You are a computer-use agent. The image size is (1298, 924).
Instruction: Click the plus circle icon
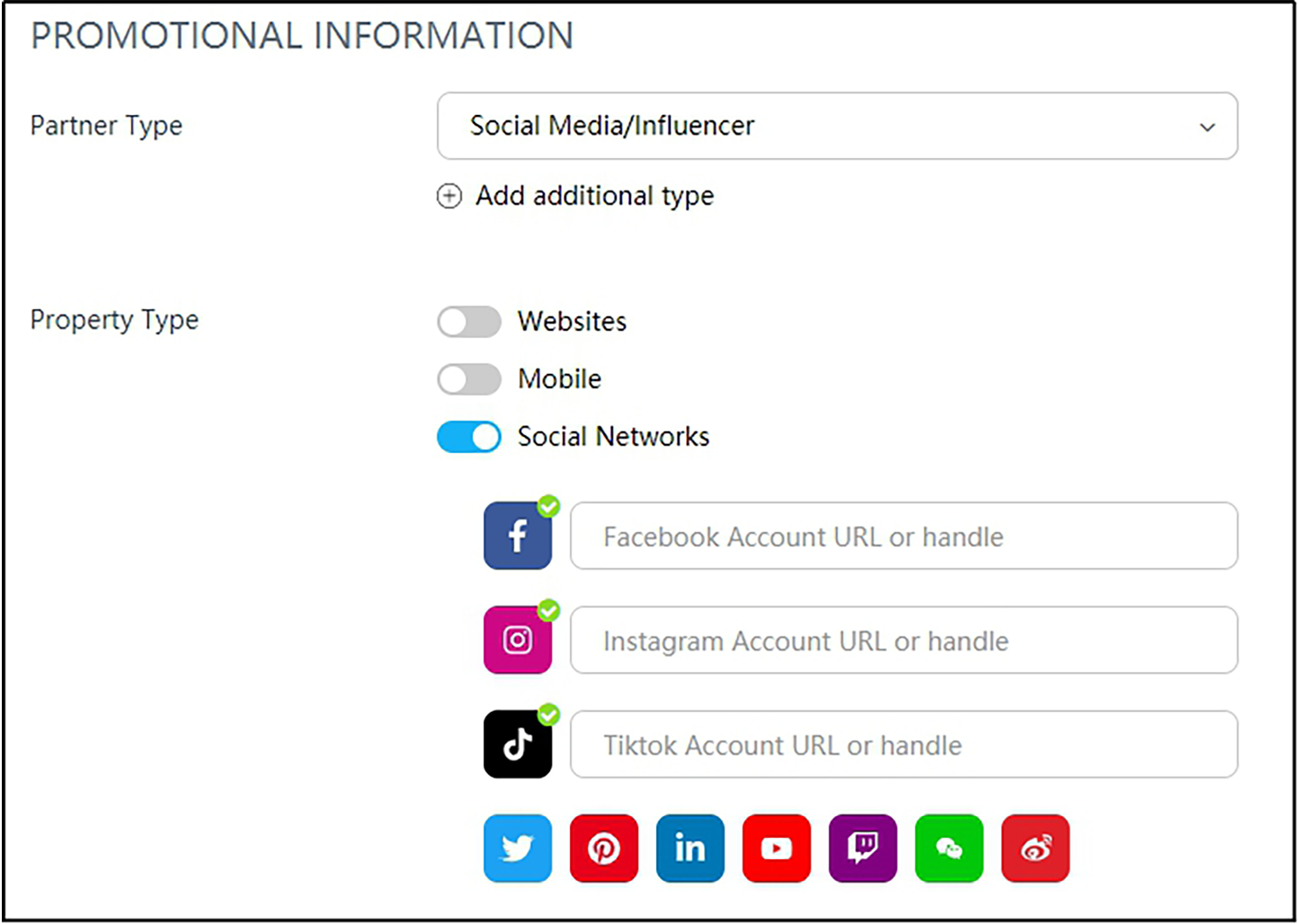point(449,196)
